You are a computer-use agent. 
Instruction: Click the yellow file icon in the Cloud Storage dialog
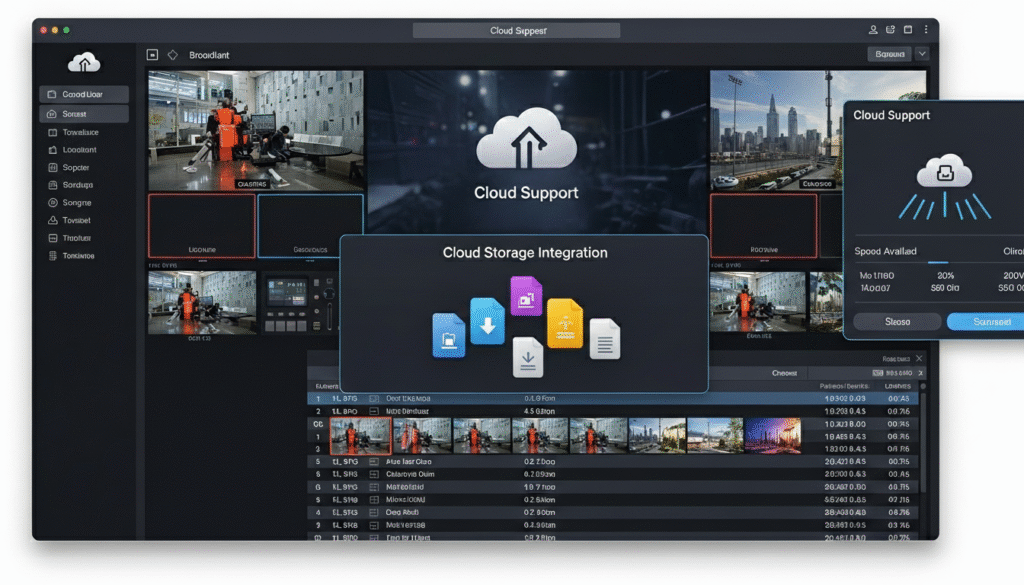point(565,323)
